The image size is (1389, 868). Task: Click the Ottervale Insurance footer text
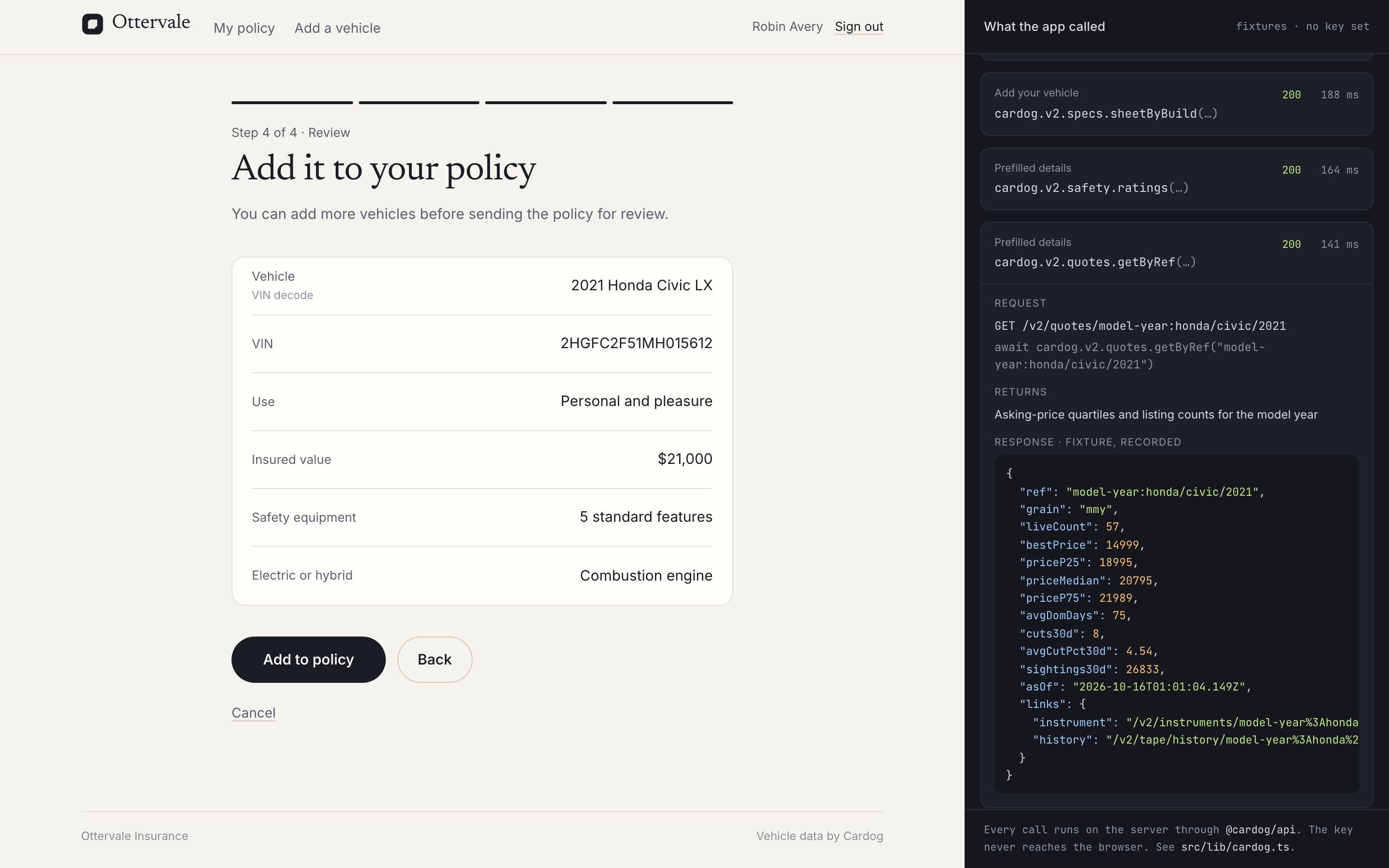pos(134,836)
